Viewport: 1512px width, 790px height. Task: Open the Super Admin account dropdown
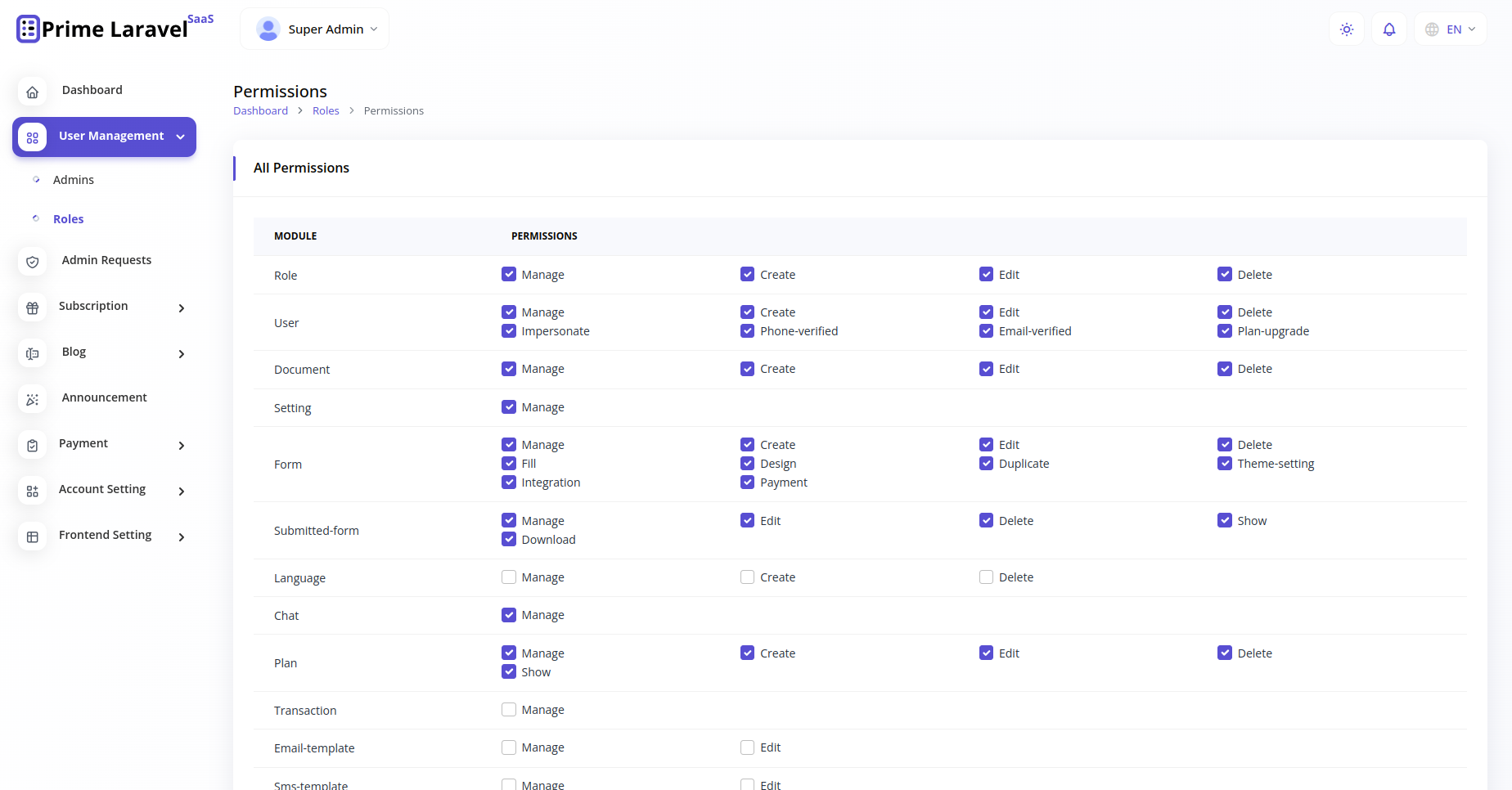(314, 28)
